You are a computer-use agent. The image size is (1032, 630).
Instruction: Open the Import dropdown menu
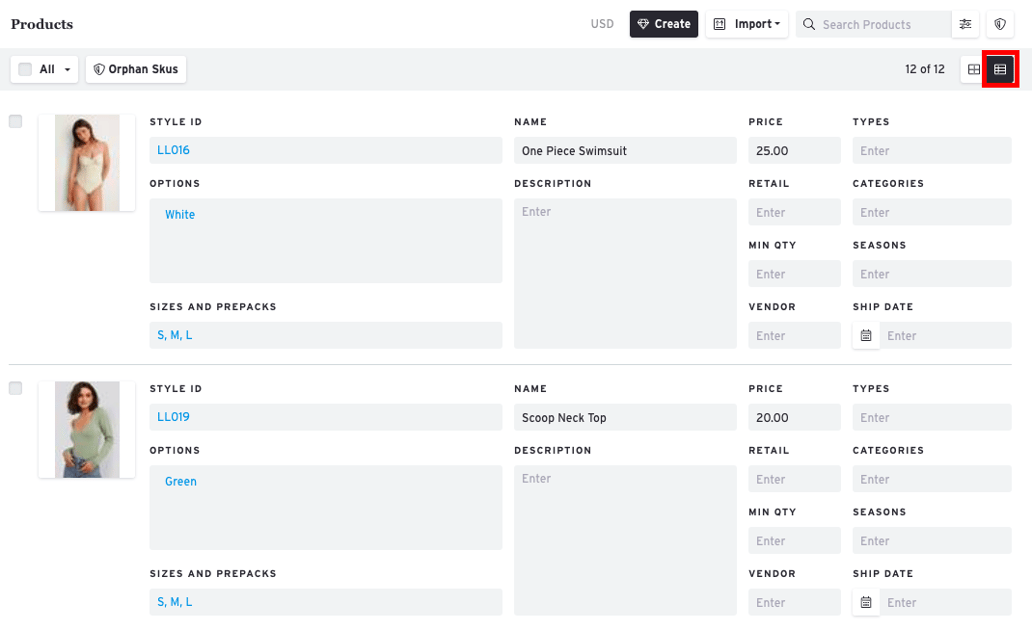(747, 24)
